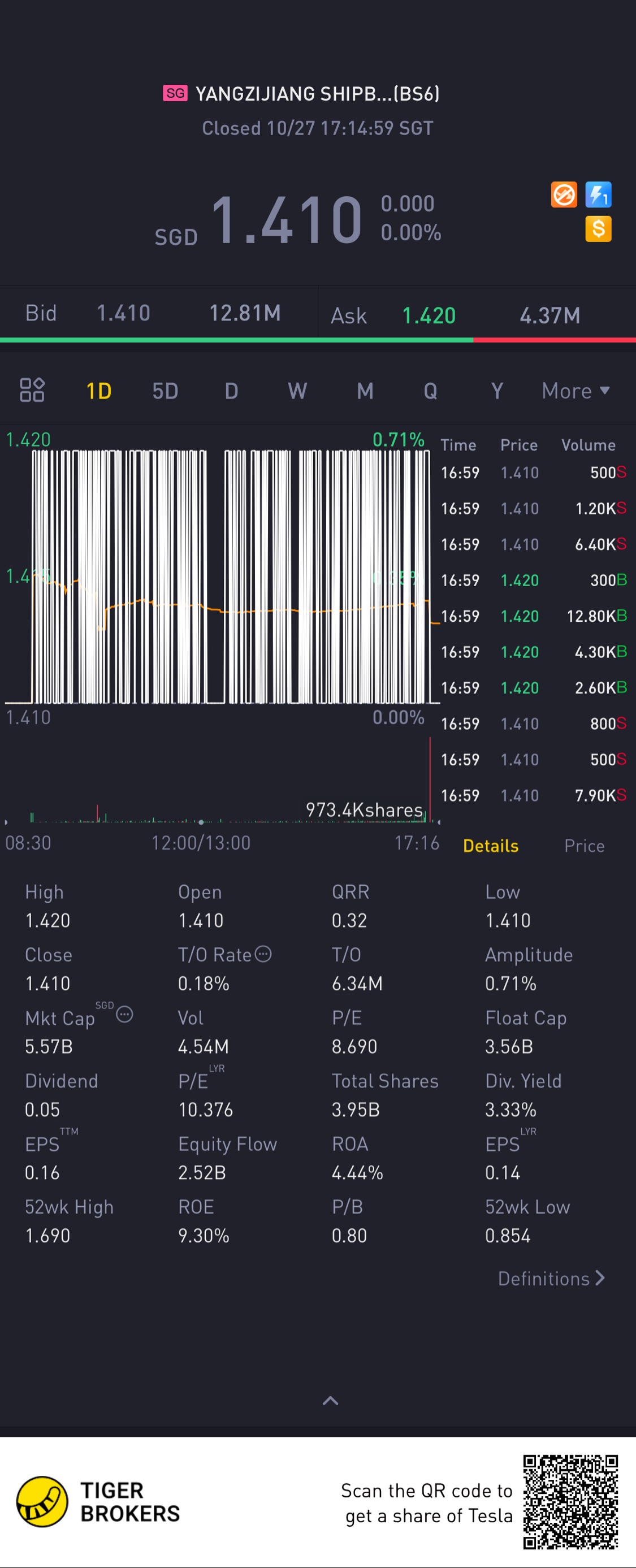This screenshot has width=636, height=1568.
Task: Tap the ROA value 4.44%
Action: (357, 1172)
